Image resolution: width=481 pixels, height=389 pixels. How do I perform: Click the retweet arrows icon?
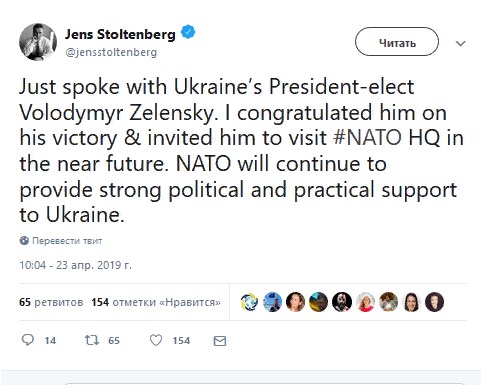pyautogui.click(x=91, y=340)
